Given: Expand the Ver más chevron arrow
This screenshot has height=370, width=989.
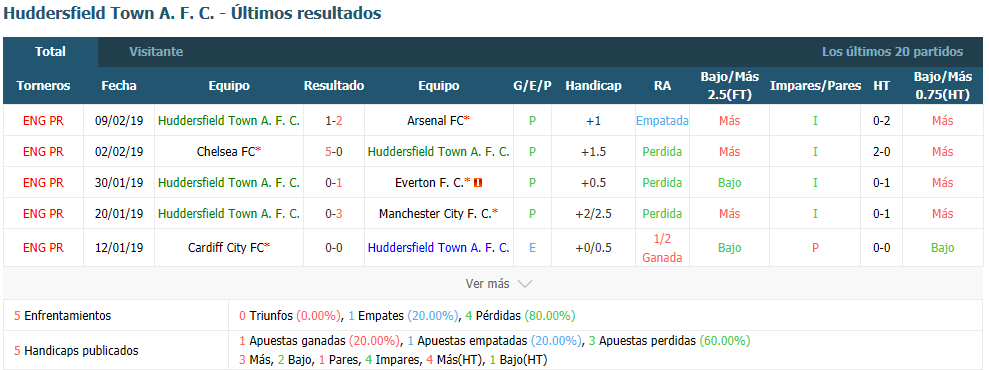Looking at the screenshot, I should coord(525,284).
